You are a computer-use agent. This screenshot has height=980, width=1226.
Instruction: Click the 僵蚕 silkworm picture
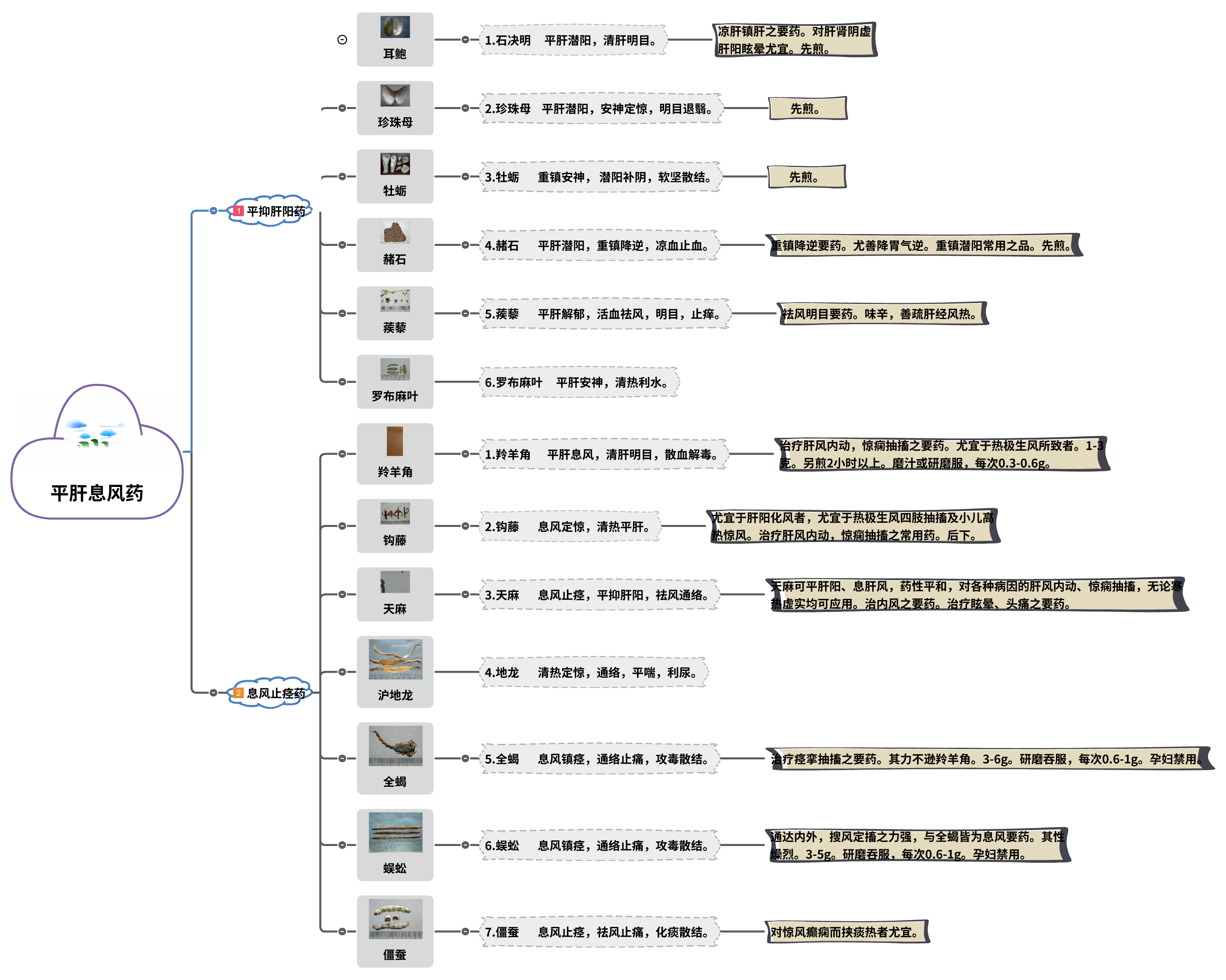[395, 919]
